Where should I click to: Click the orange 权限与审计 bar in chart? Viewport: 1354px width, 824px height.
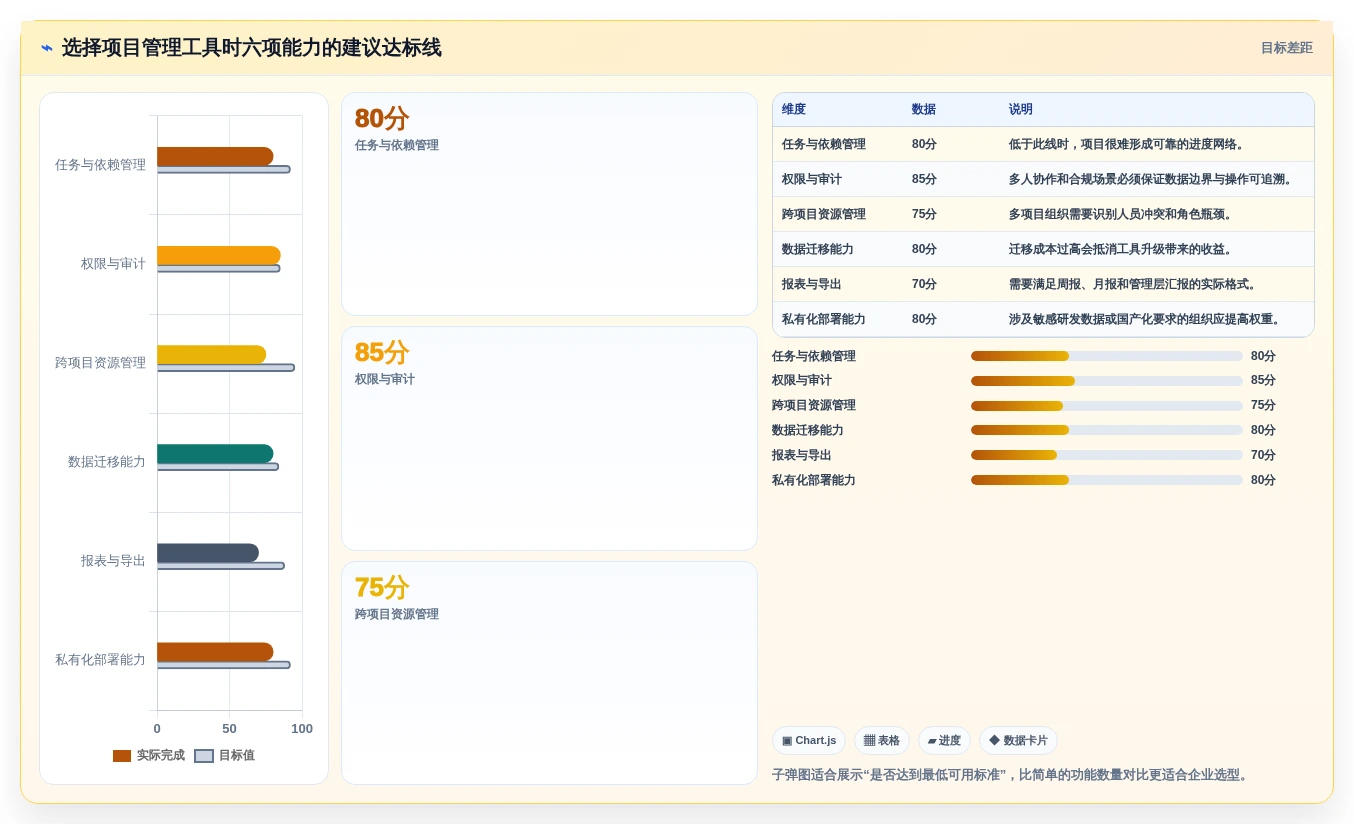(x=219, y=256)
